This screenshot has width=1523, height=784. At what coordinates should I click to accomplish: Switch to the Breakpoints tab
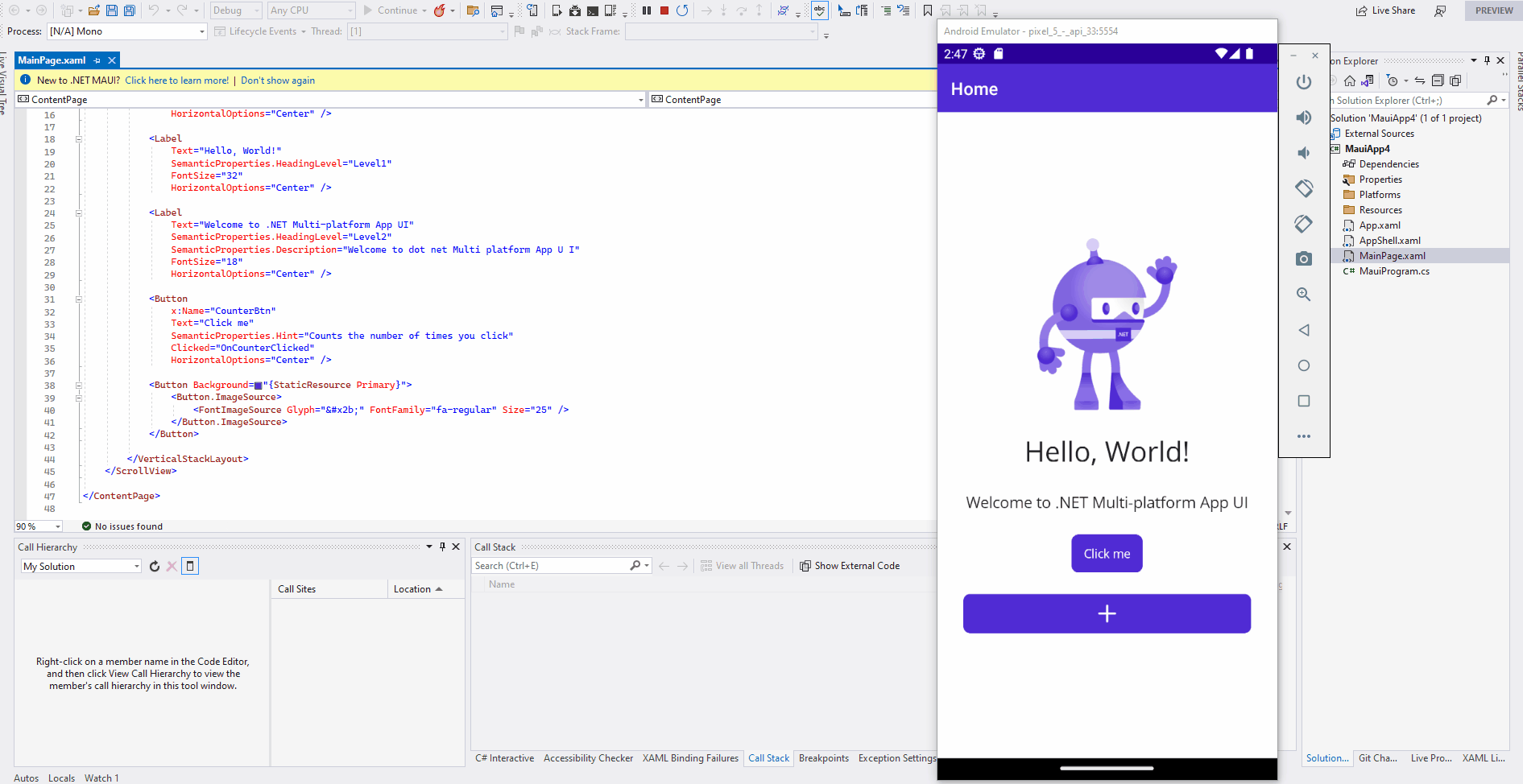(x=823, y=757)
